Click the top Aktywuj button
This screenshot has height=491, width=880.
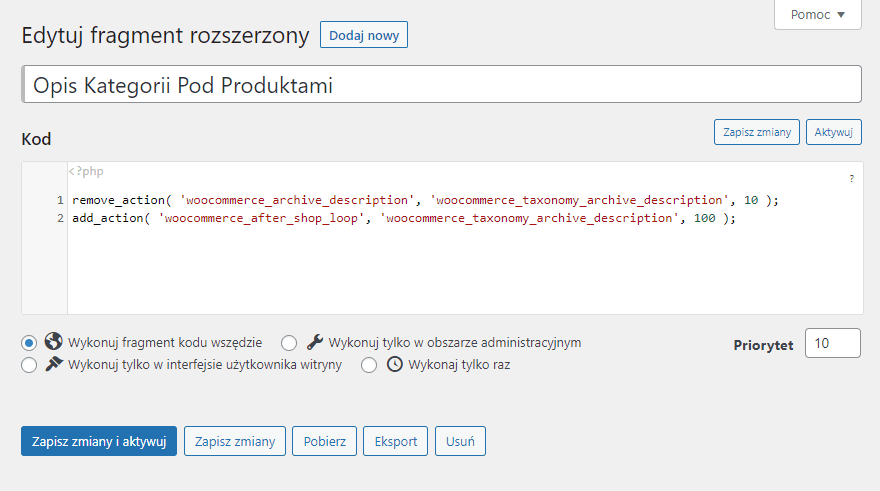[x=833, y=132]
